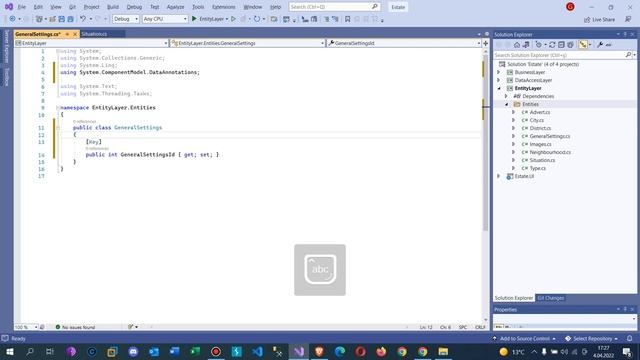Open the Tools menu

pyautogui.click(x=198, y=7)
